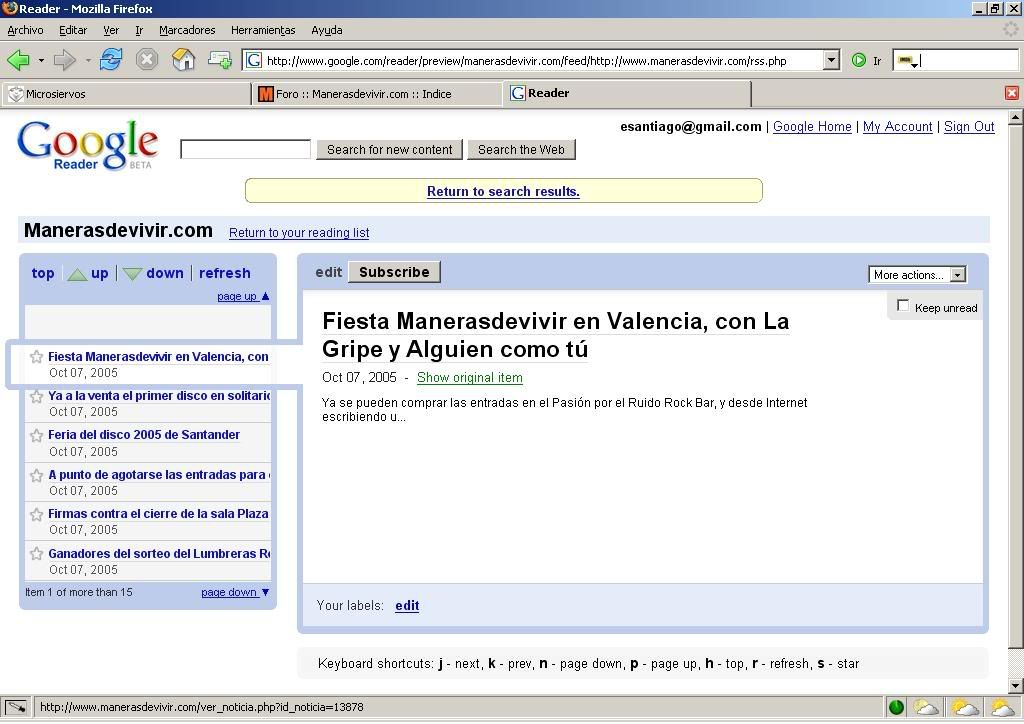Follow the Return to search results link

[x=503, y=191]
